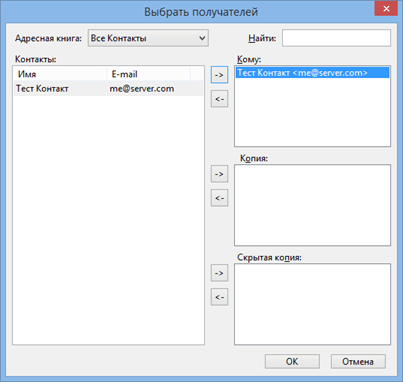
Task: Click the Отмена button
Action: (x=358, y=361)
